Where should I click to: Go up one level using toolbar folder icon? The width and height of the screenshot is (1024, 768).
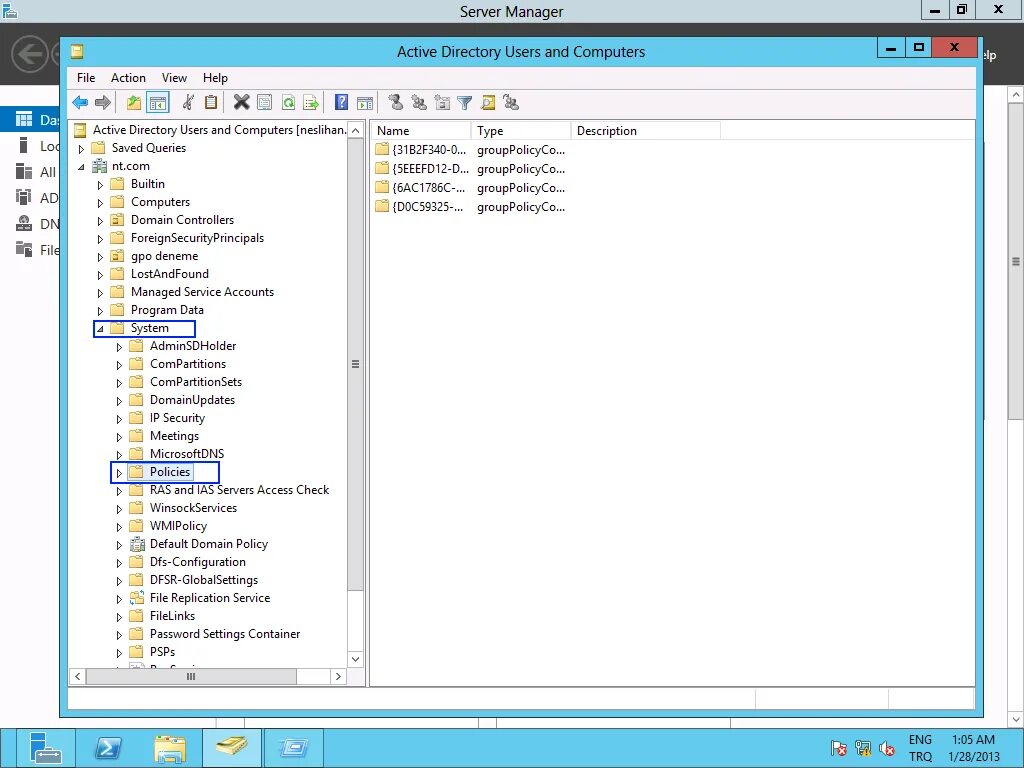click(134, 103)
